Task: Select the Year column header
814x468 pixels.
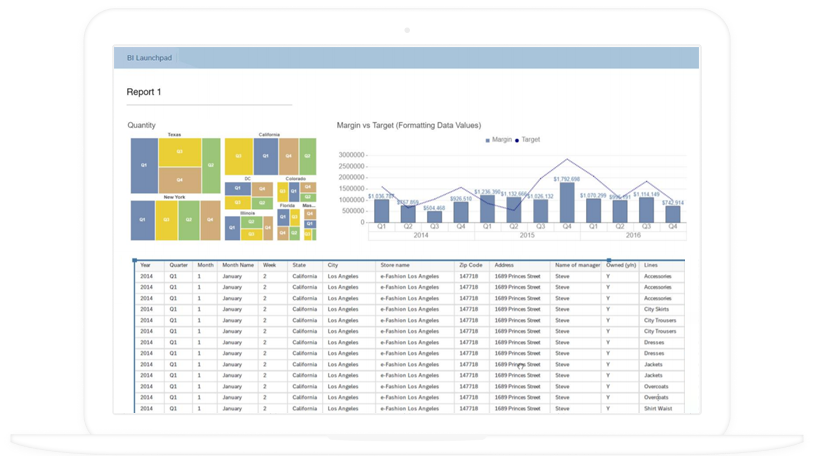Action: click(147, 266)
